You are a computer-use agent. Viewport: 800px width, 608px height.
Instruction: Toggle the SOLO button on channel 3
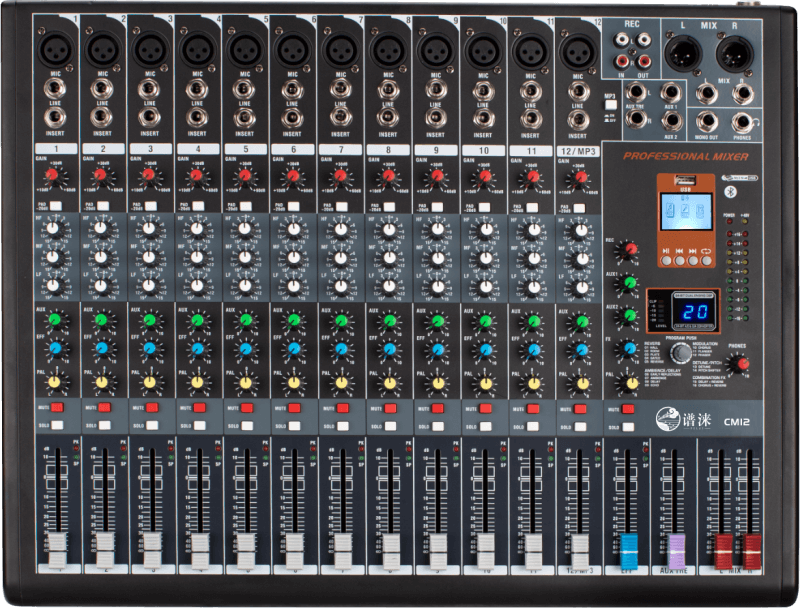152,426
